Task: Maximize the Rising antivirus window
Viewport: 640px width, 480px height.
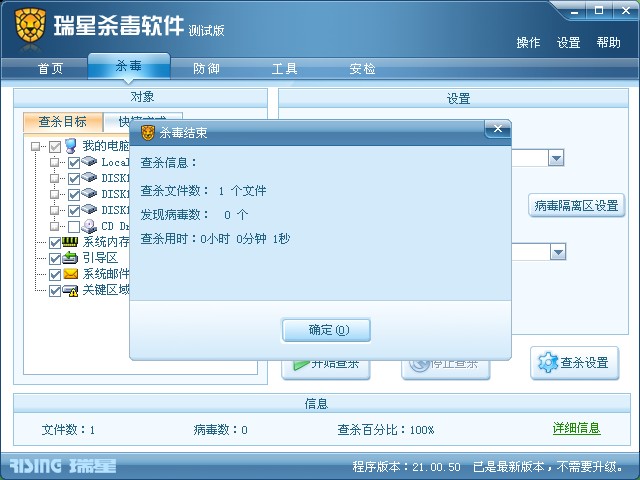Action: coord(599,11)
